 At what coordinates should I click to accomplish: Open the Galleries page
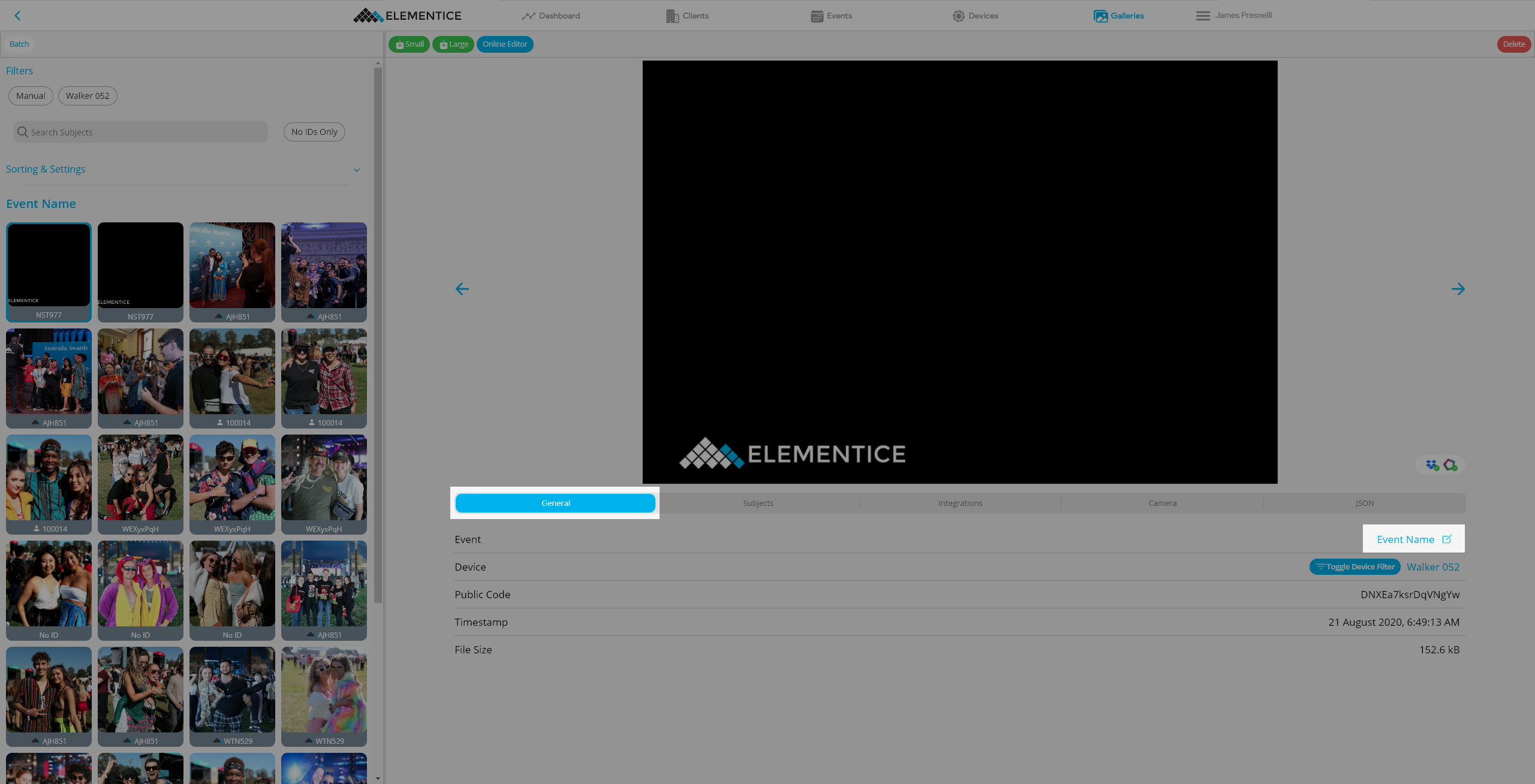tap(1119, 16)
